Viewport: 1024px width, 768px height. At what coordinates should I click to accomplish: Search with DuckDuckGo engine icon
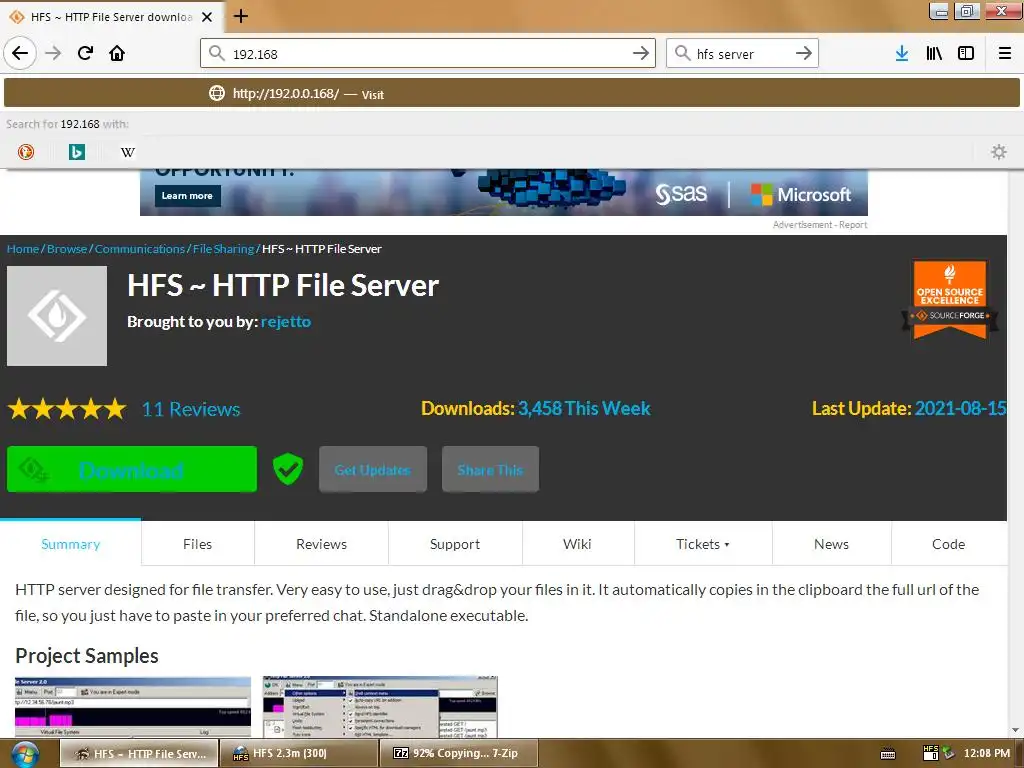pyautogui.click(x=26, y=152)
